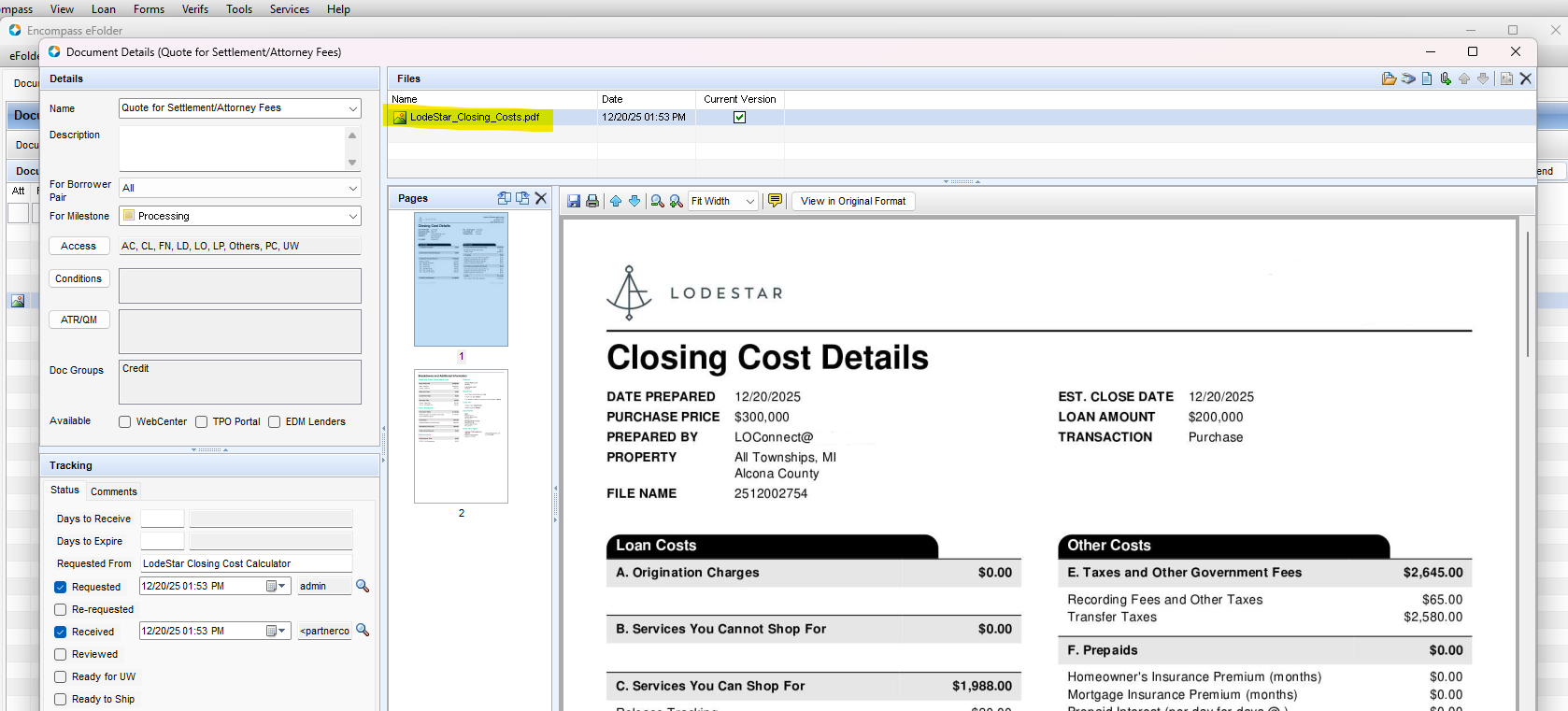Screen dimensions: 1568x711
Task: Check the Reviewed checkbox
Action: coord(61,654)
